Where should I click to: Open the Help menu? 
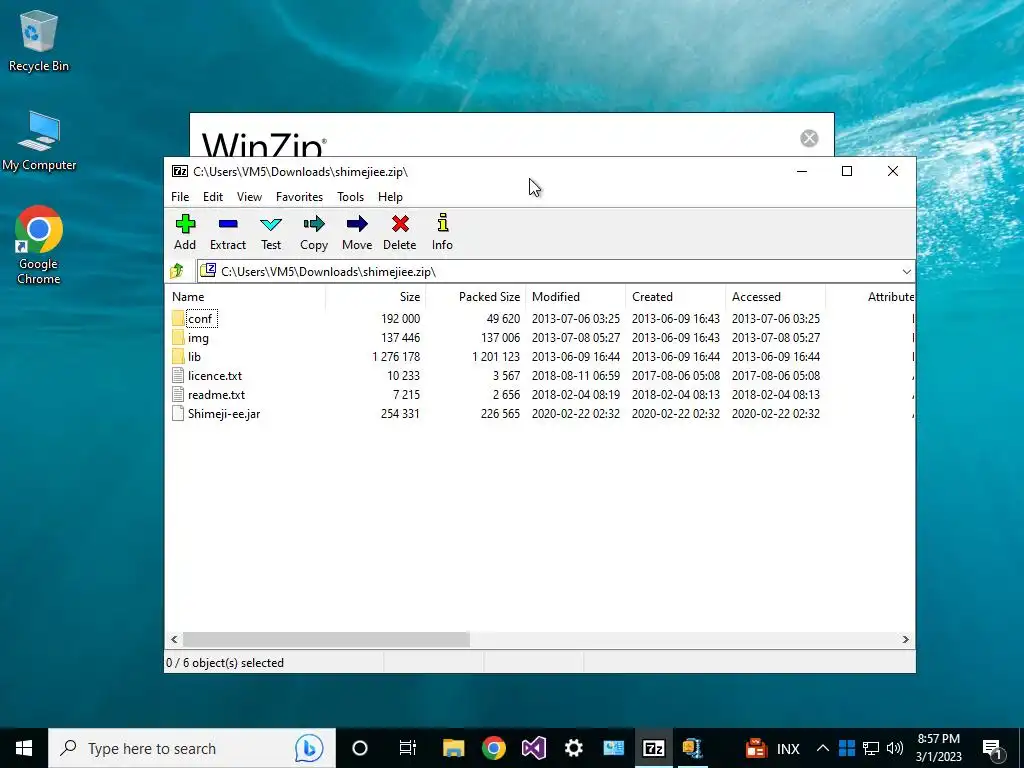click(x=390, y=197)
